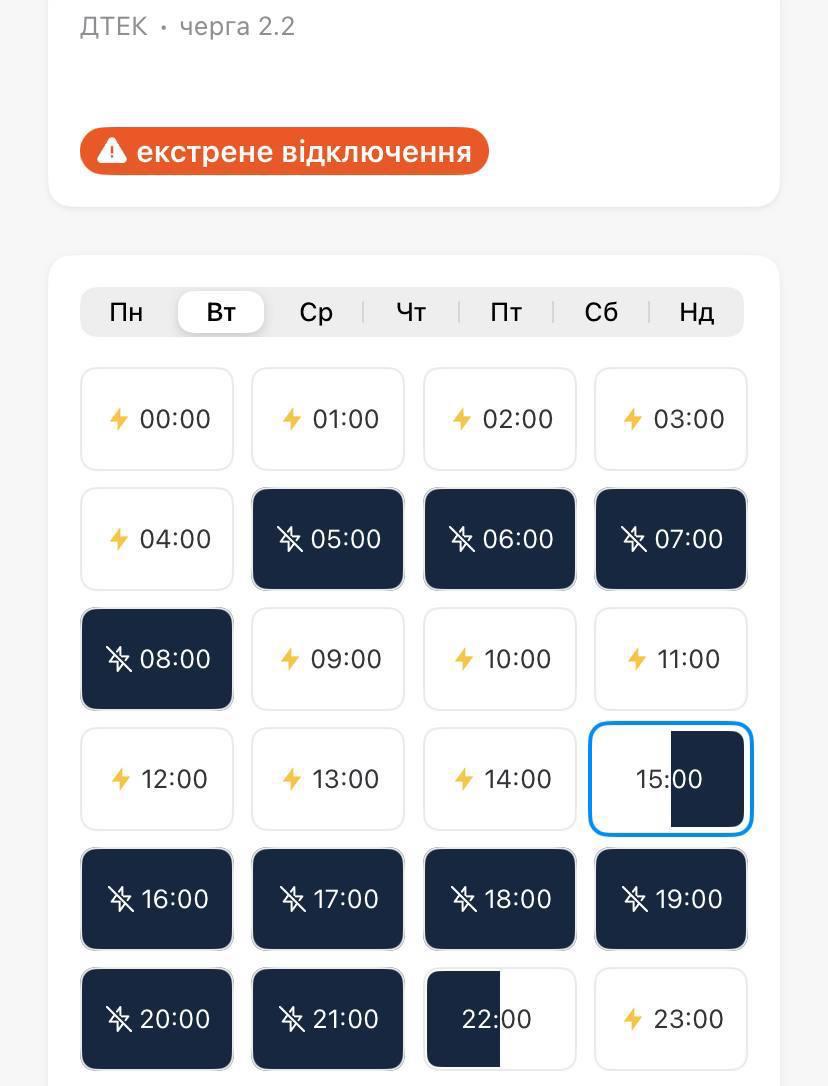
Task: Click the warning triangle icon in the emergency badge
Action: [x=112, y=151]
